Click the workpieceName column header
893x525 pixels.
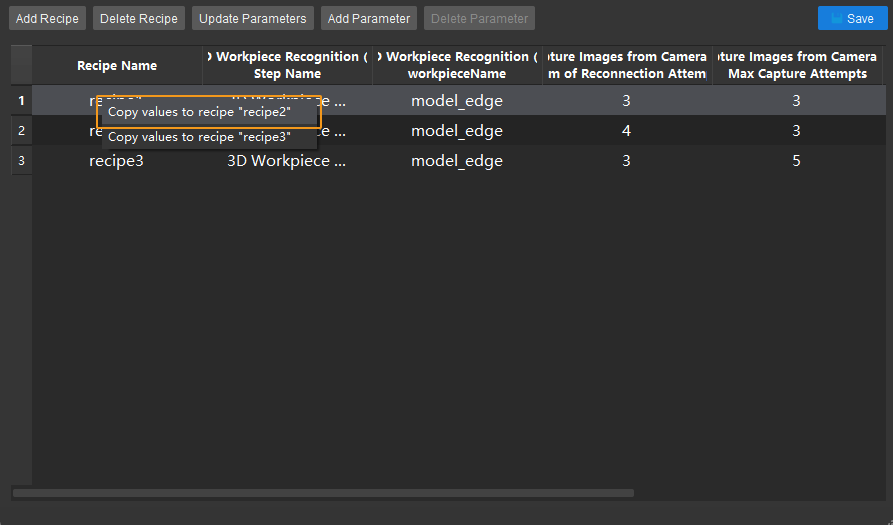(x=457, y=66)
